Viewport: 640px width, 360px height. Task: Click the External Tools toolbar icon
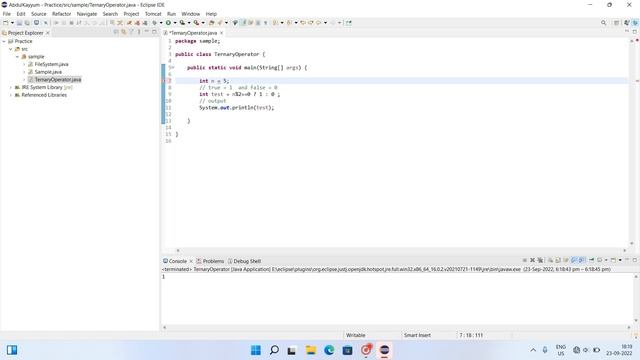pyautogui.click(x=196, y=23)
